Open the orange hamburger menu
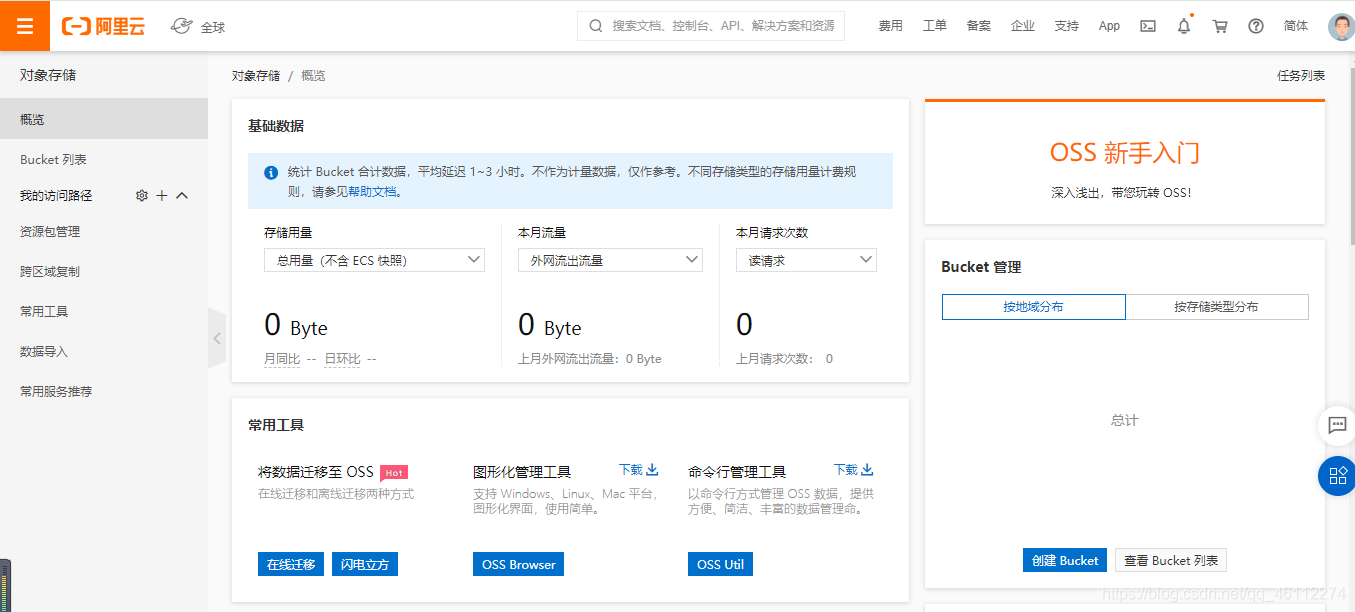The height and width of the screenshot is (612, 1355). (x=25, y=26)
